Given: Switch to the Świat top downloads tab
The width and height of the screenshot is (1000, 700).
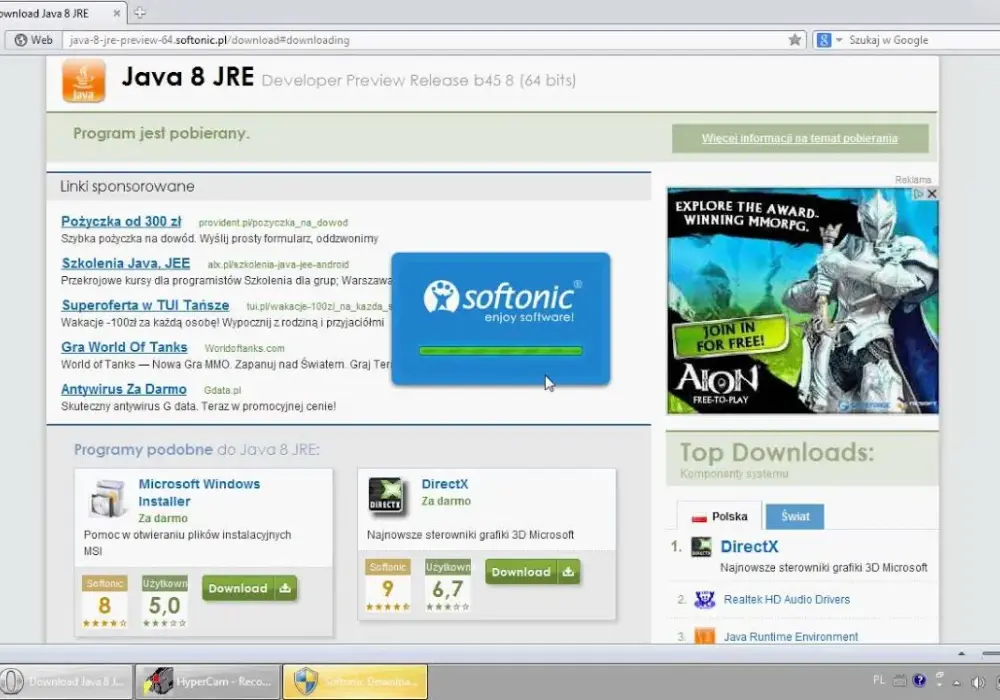Looking at the screenshot, I should point(795,516).
